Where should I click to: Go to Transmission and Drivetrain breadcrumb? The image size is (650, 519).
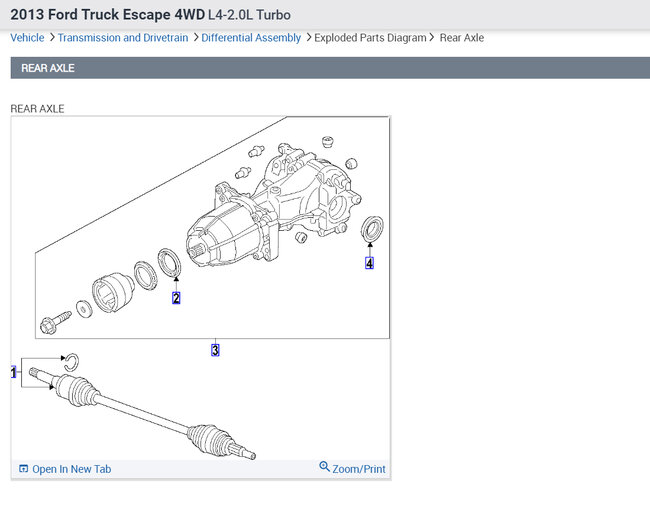point(123,38)
